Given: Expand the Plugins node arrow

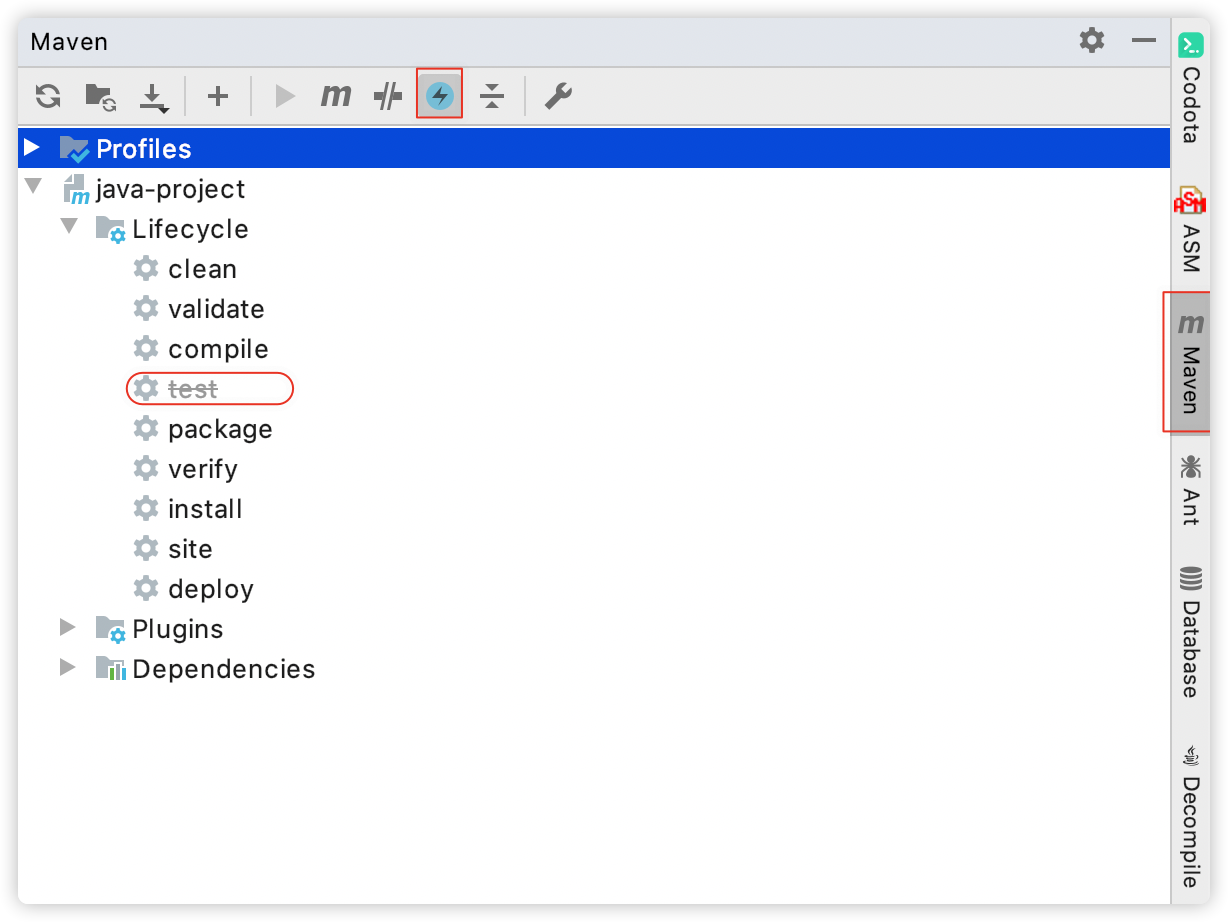Looking at the screenshot, I should [68, 628].
